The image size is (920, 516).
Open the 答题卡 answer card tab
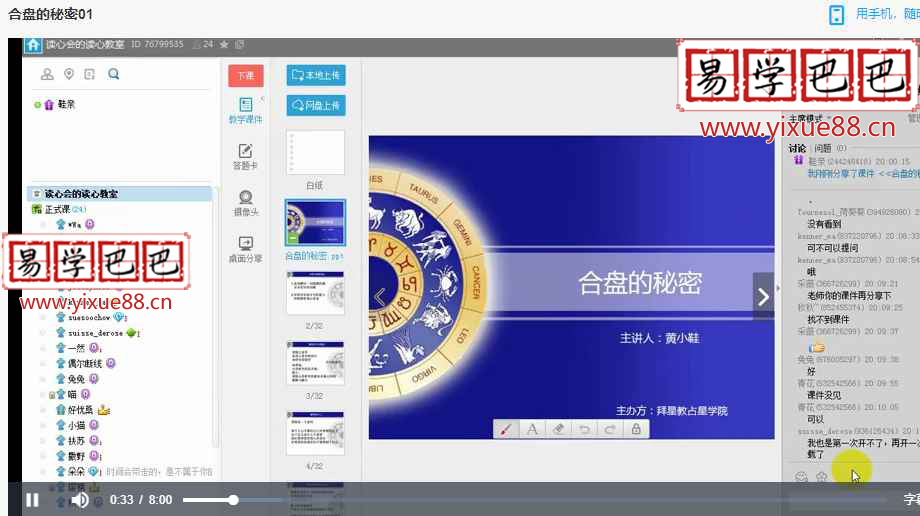(x=245, y=156)
